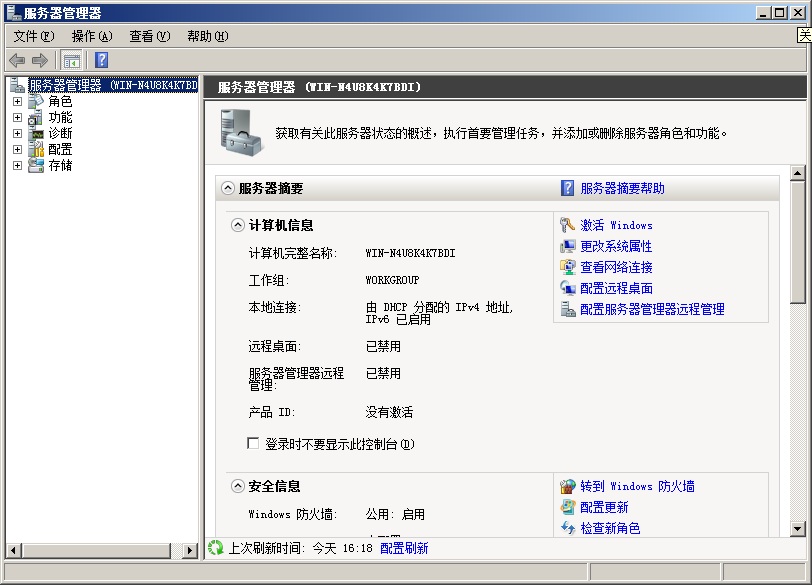The height and width of the screenshot is (585, 812).
Task: Open the 帮助(H) menu
Action: [x=208, y=36]
